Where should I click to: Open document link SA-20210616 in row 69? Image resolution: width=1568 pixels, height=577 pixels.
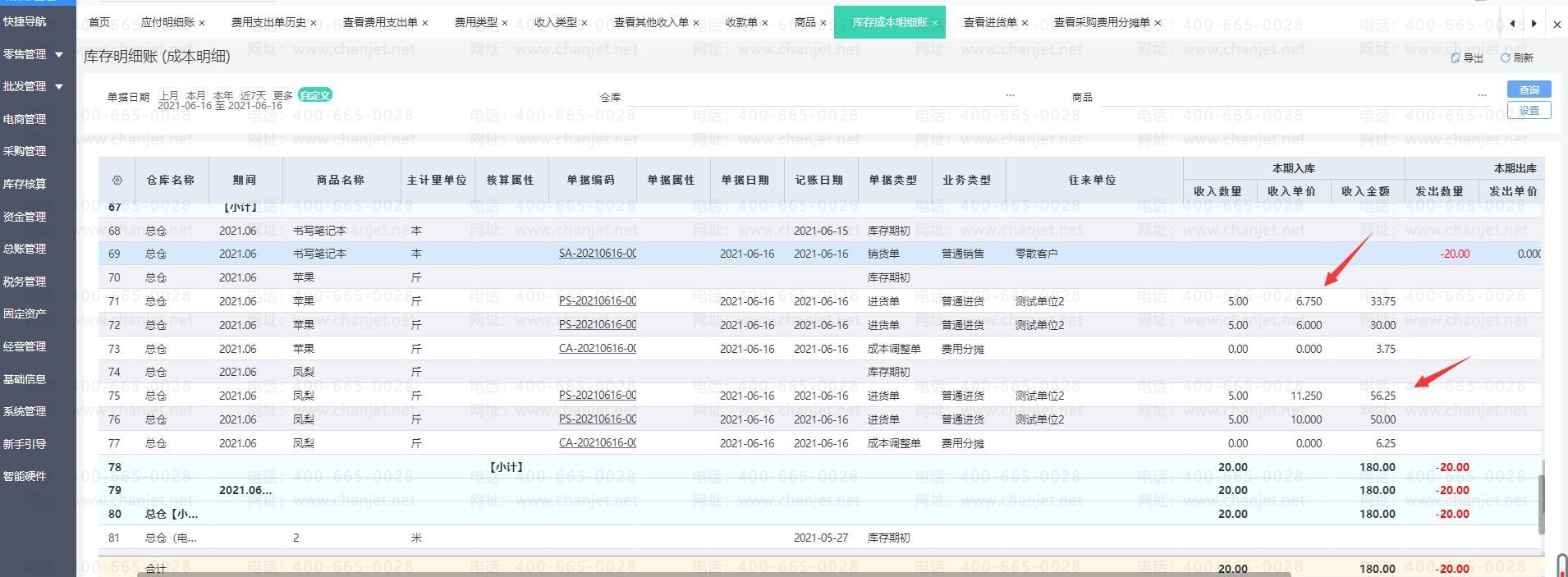tap(597, 254)
